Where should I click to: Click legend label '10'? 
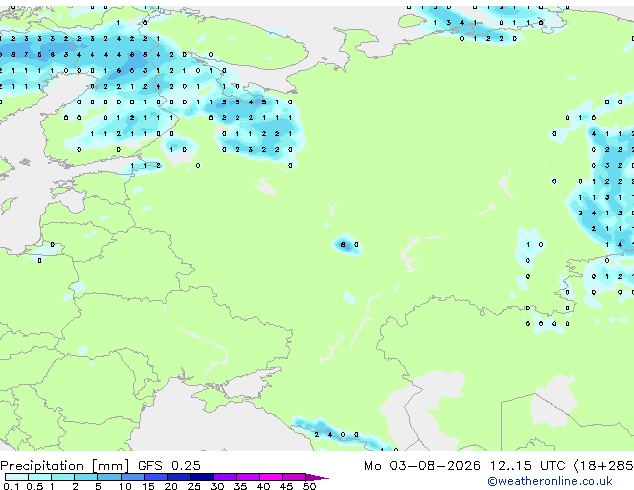pos(125,486)
